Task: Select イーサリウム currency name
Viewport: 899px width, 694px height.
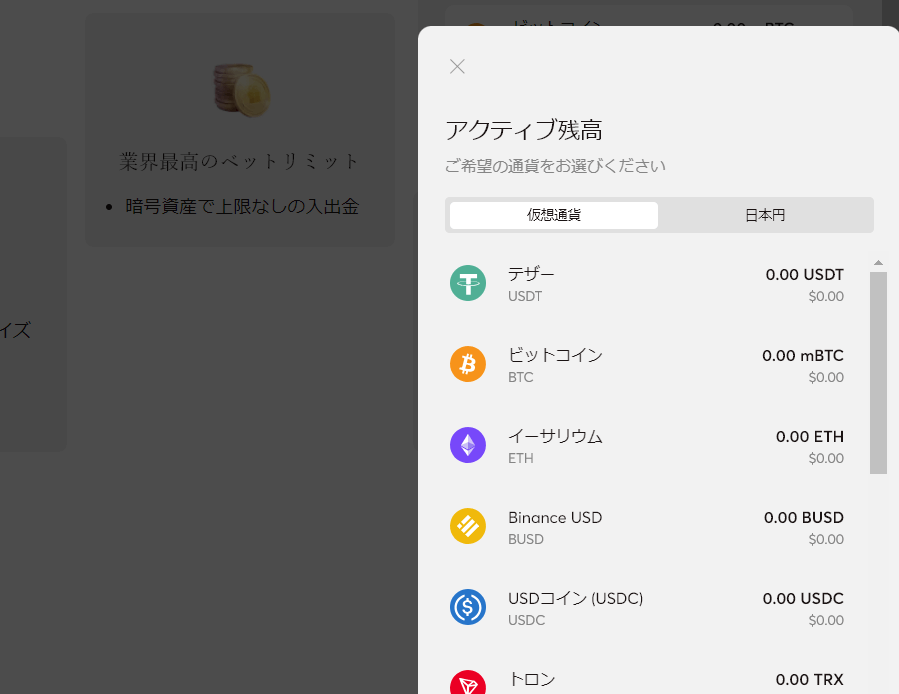Action: click(x=555, y=436)
